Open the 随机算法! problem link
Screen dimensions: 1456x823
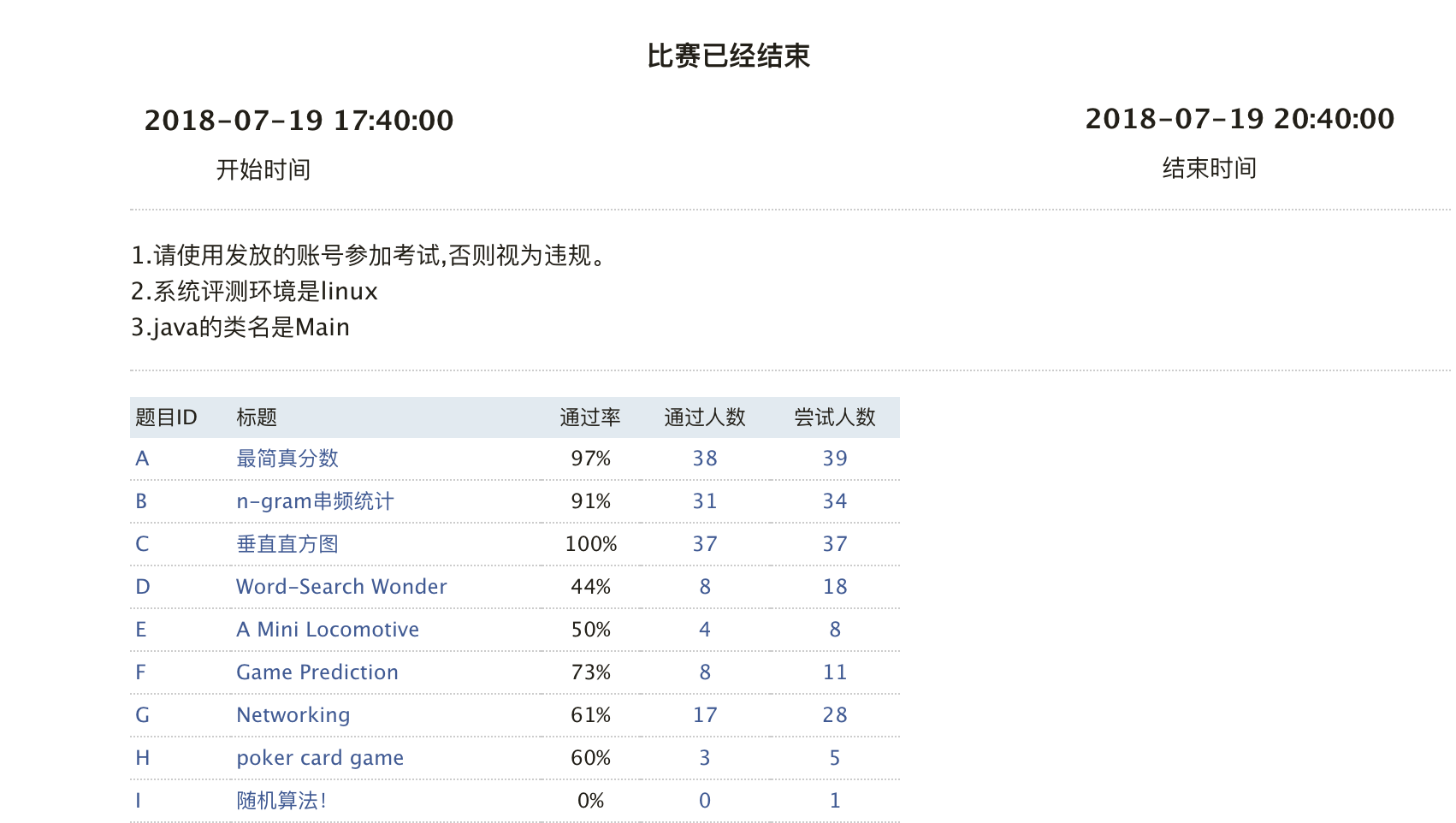[x=281, y=801]
